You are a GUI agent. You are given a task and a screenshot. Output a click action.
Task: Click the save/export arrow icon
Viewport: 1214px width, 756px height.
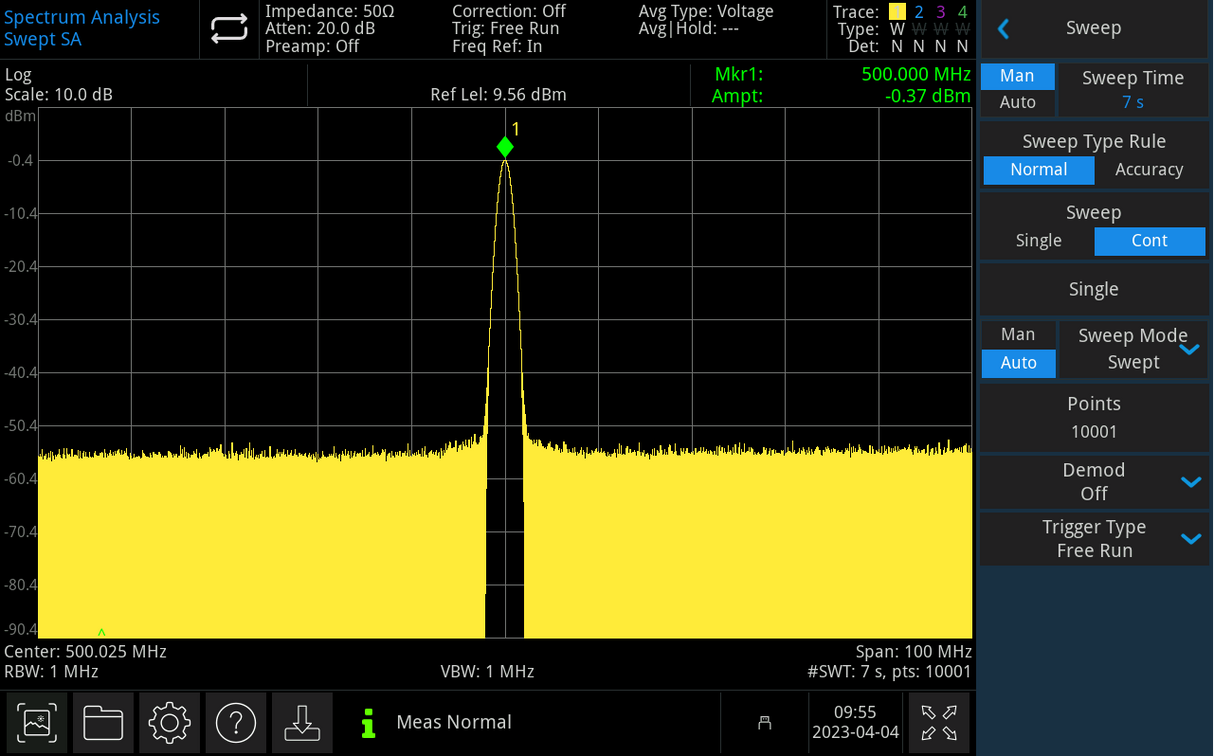tap(302, 722)
